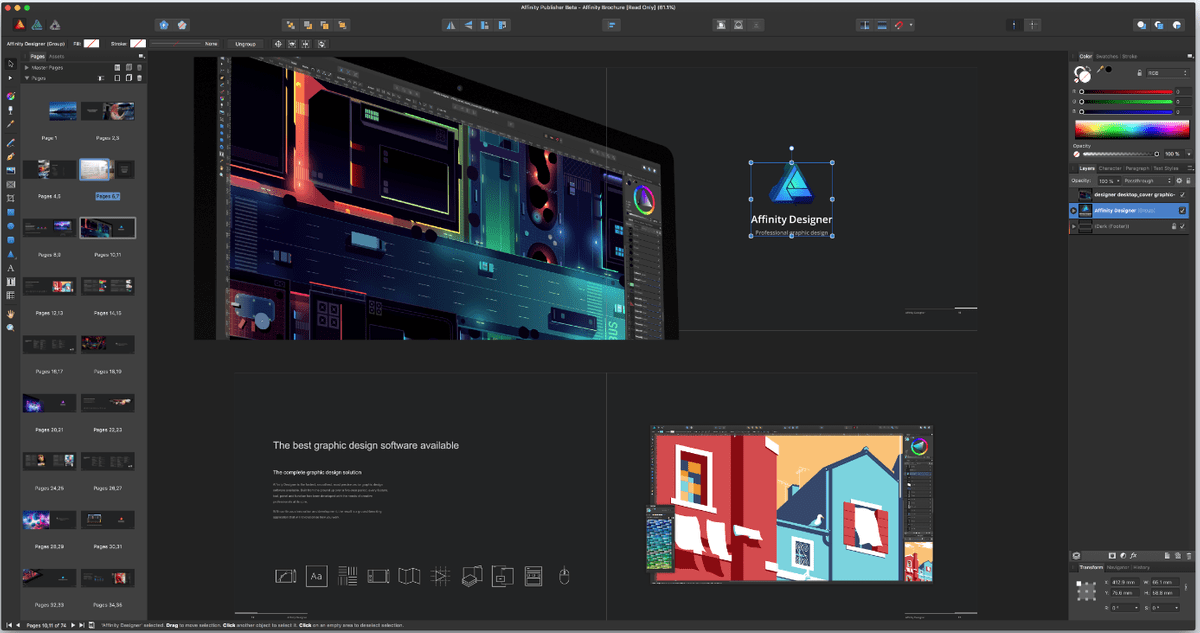The width and height of the screenshot is (1200, 633).
Task: Click the Move to Front arrange icon
Action: pos(343,24)
